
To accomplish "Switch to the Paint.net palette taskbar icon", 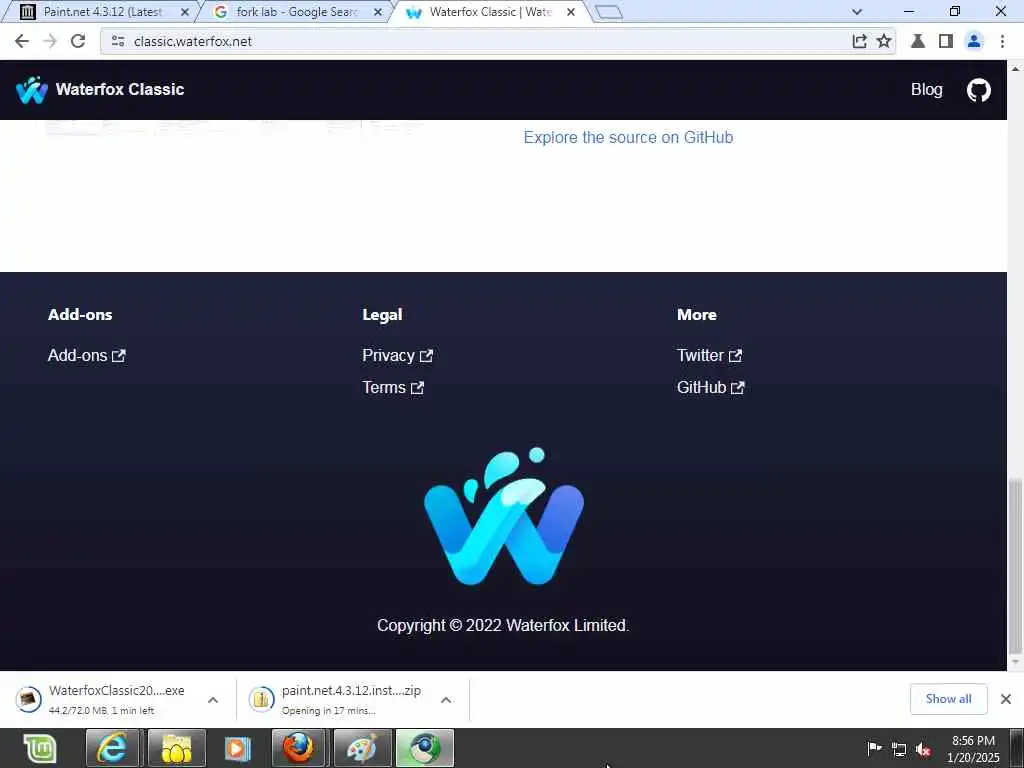I will pyautogui.click(x=362, y=748).
